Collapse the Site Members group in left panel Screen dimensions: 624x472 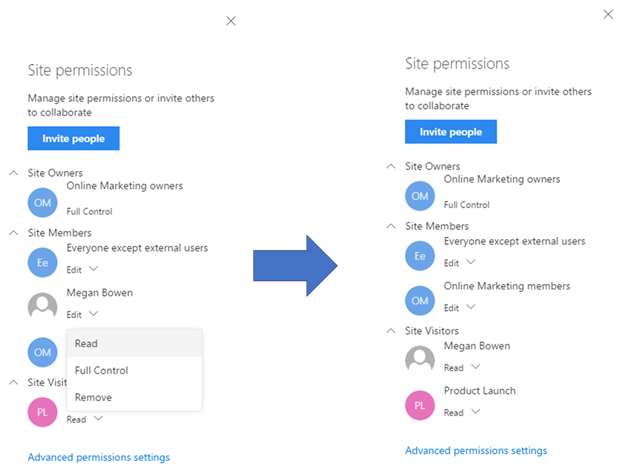[14, 232]
